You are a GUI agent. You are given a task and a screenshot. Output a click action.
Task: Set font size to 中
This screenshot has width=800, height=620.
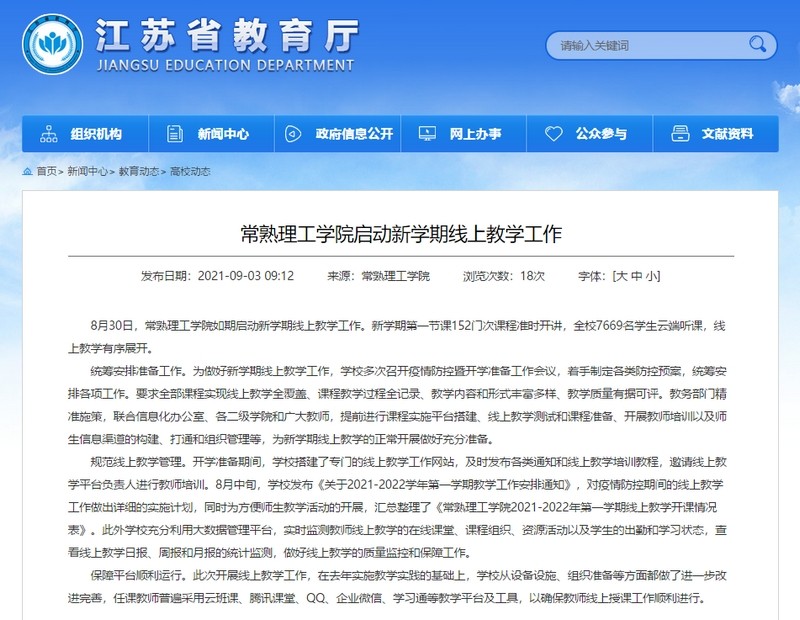(x=637, y=276)
